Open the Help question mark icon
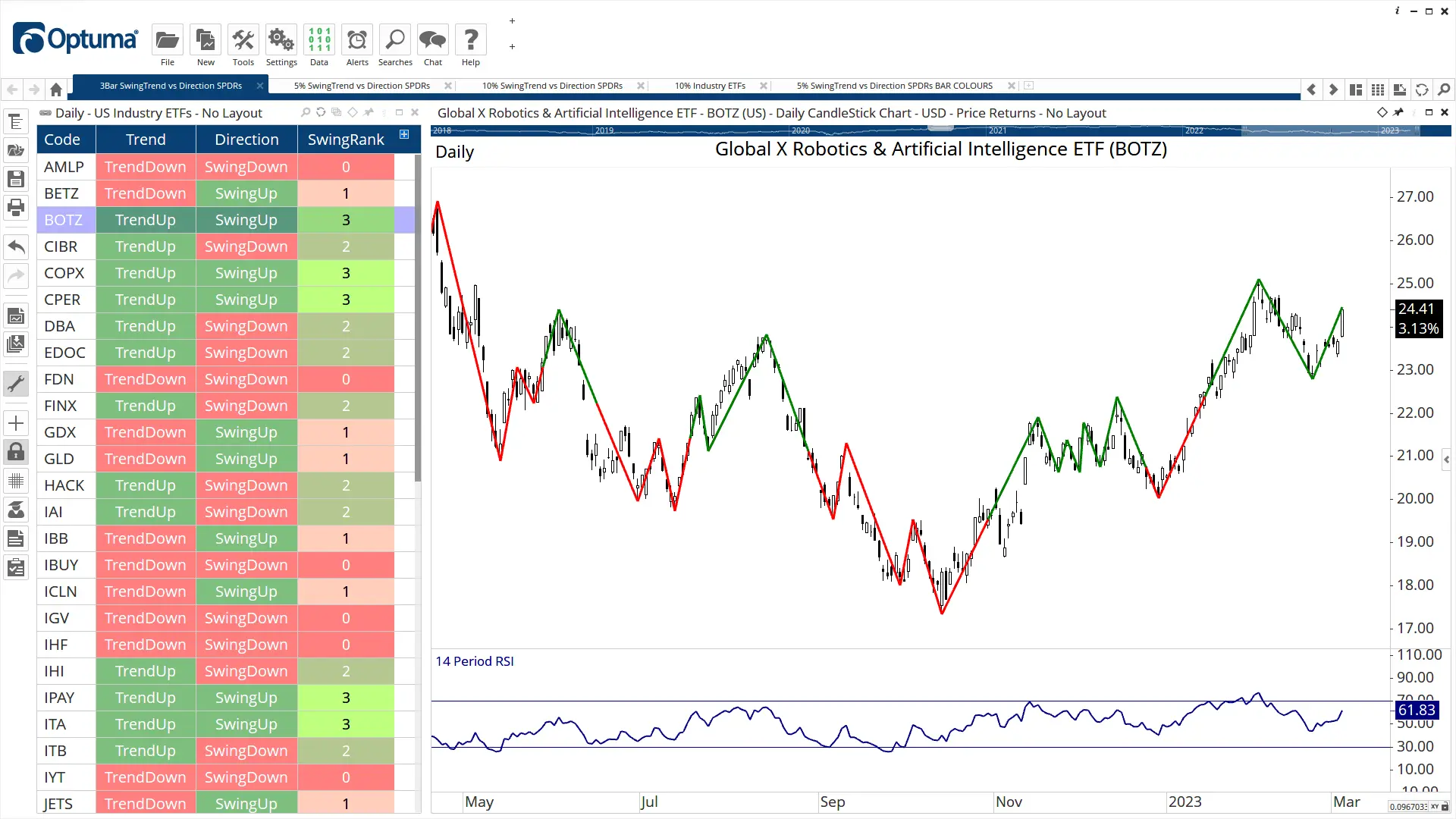 471,40
